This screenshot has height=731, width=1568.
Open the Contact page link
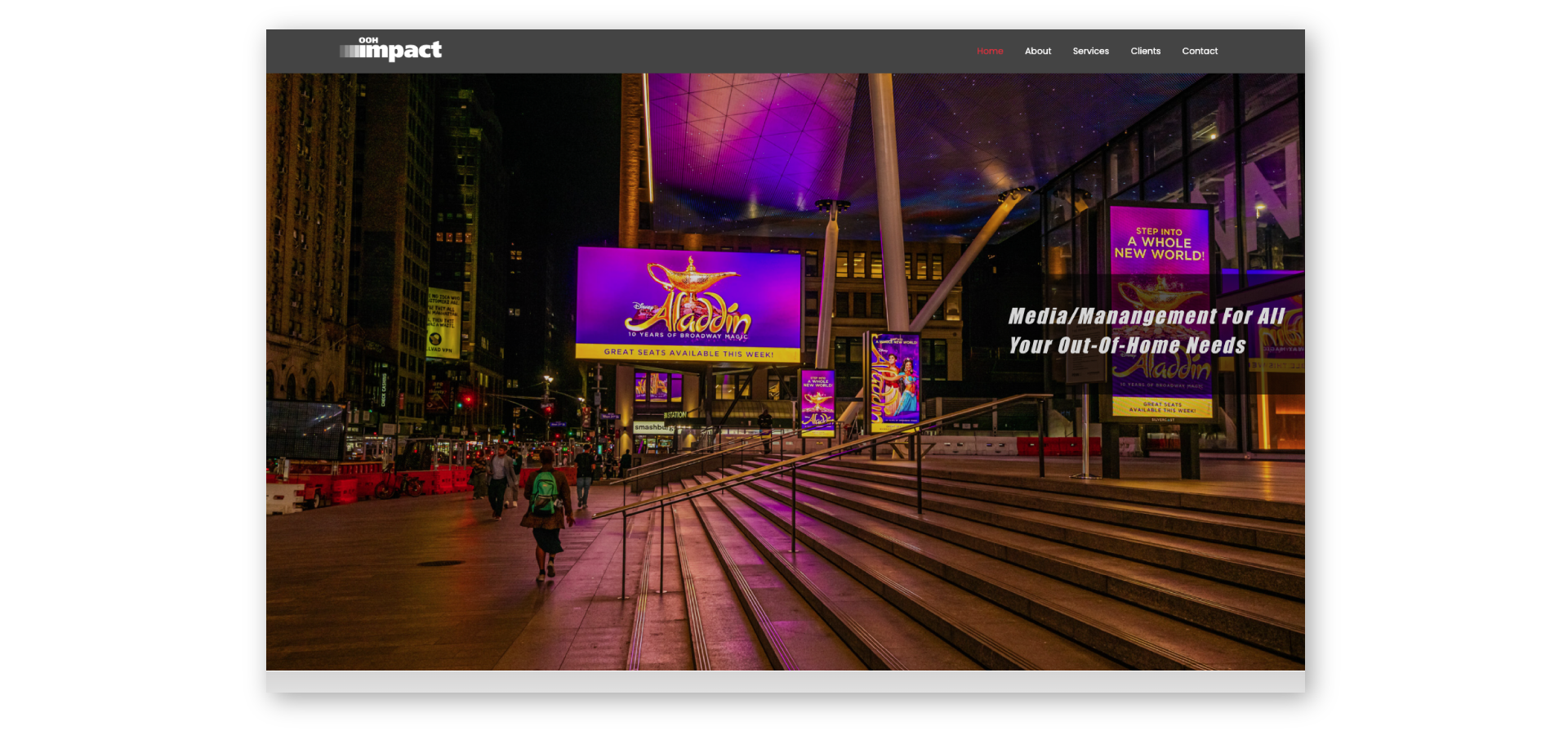click(x=1199, y=51)
